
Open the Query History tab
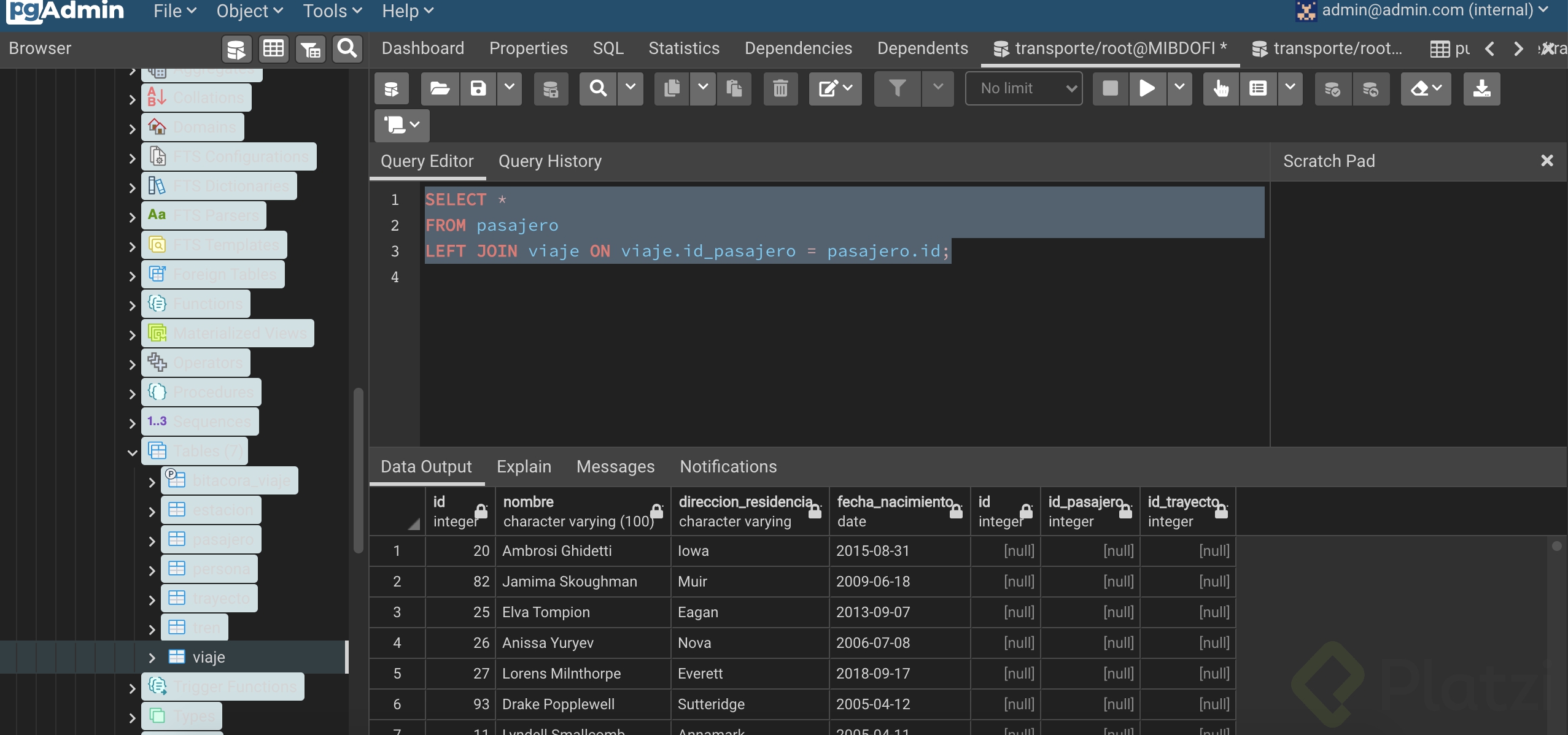point(549,161)
